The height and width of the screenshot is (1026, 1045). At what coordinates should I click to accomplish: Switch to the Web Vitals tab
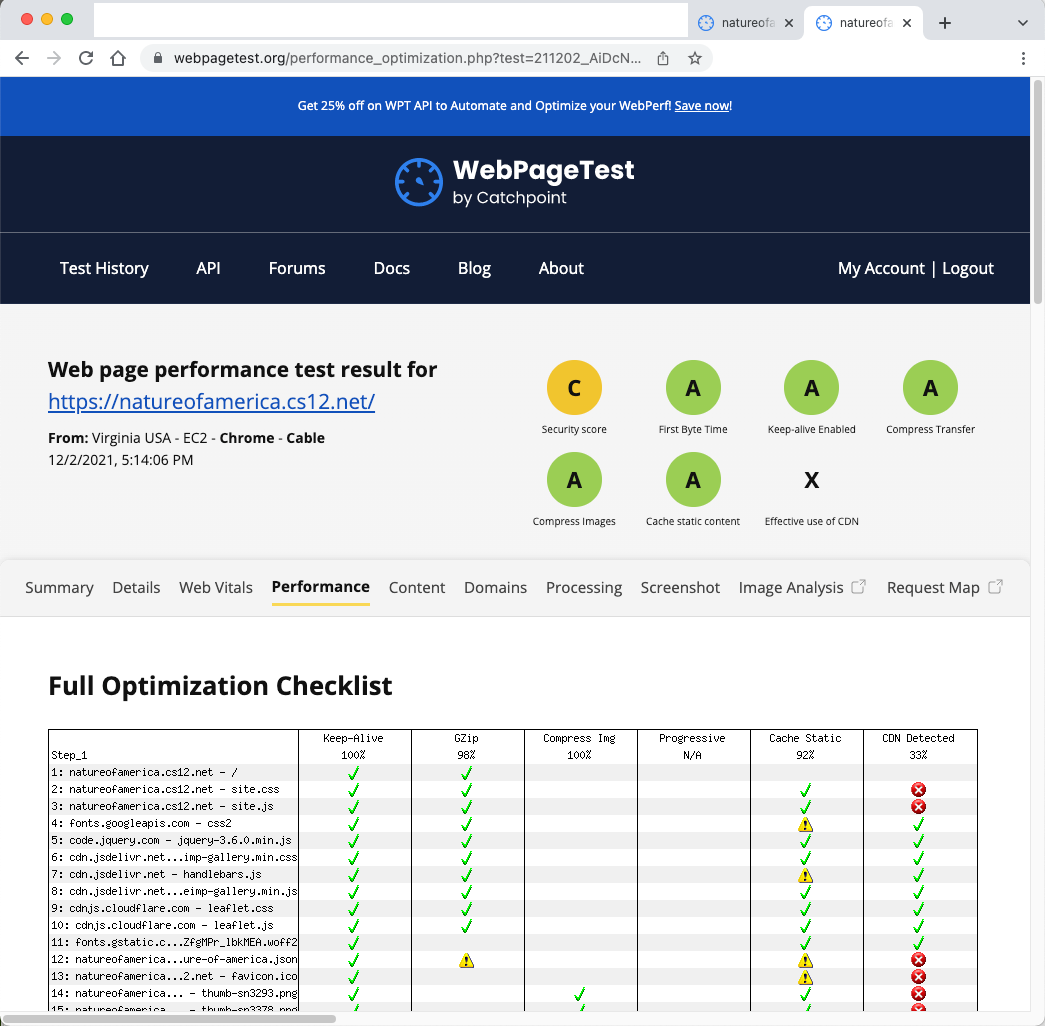point(216,587)
